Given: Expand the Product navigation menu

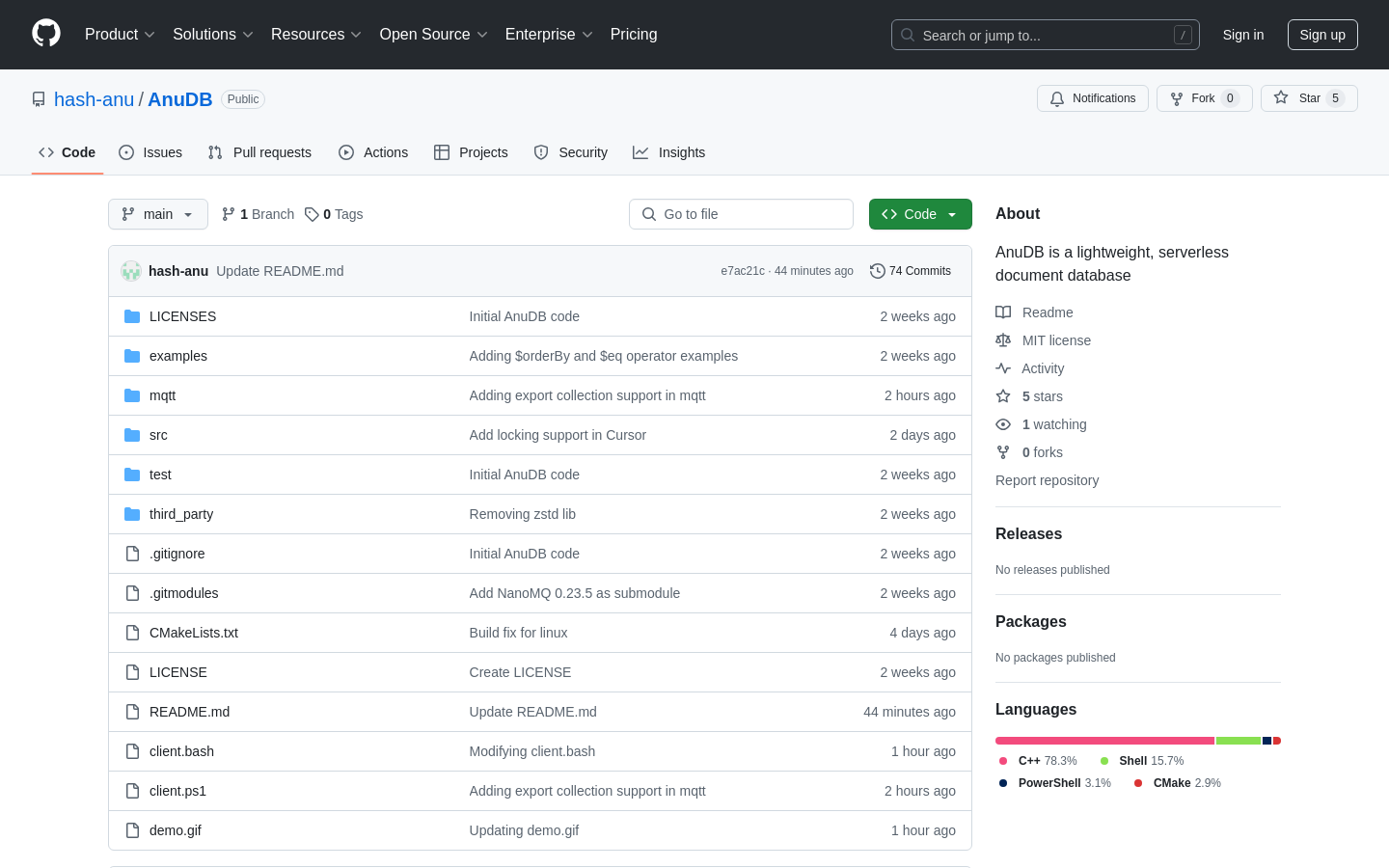Looking at the screenshot, I should (x=120, y=35).
